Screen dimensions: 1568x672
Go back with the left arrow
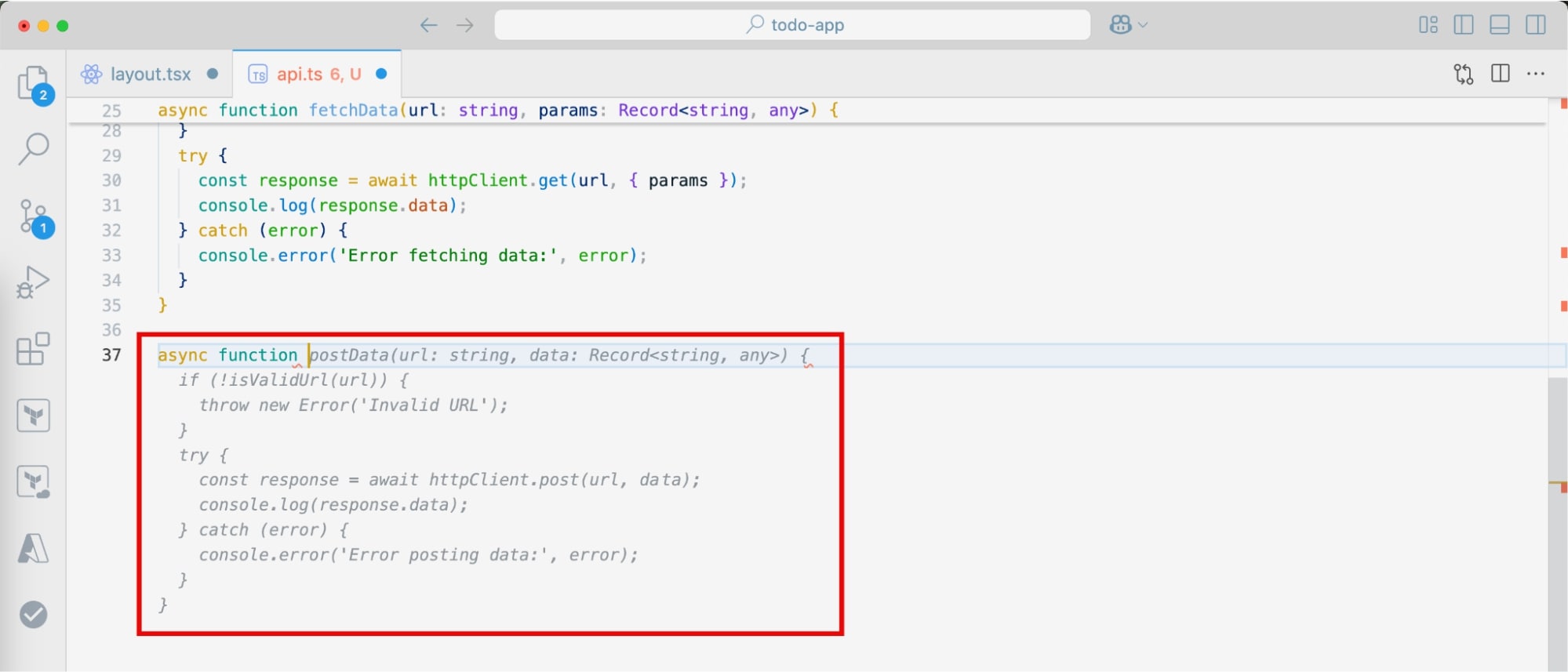coord(428,25)
